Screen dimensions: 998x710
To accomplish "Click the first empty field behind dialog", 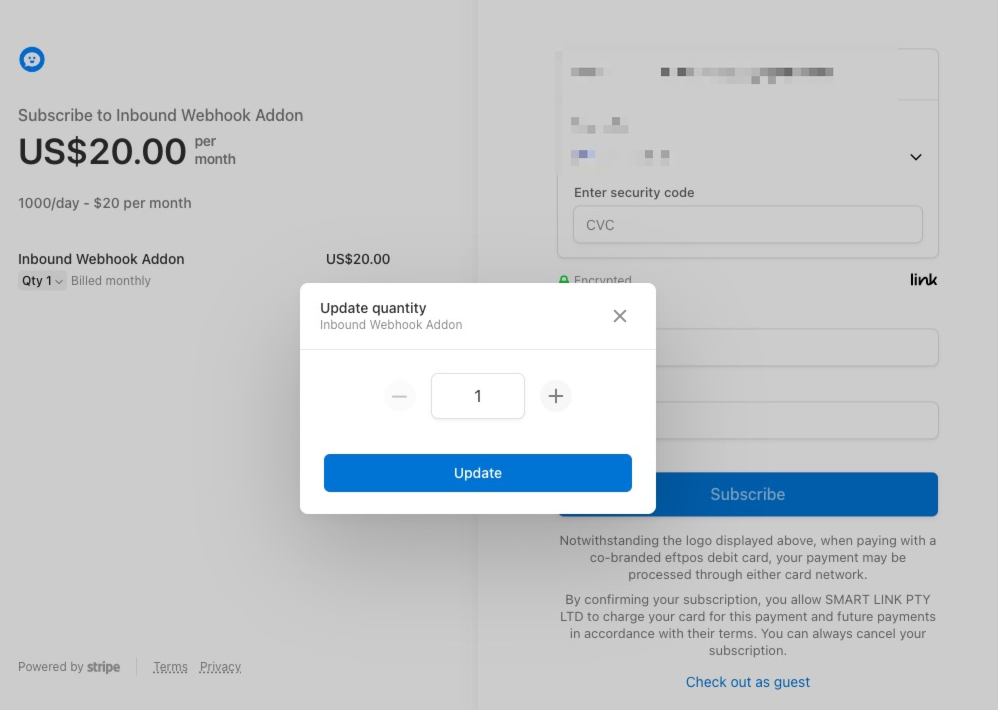I will (797, 347).
